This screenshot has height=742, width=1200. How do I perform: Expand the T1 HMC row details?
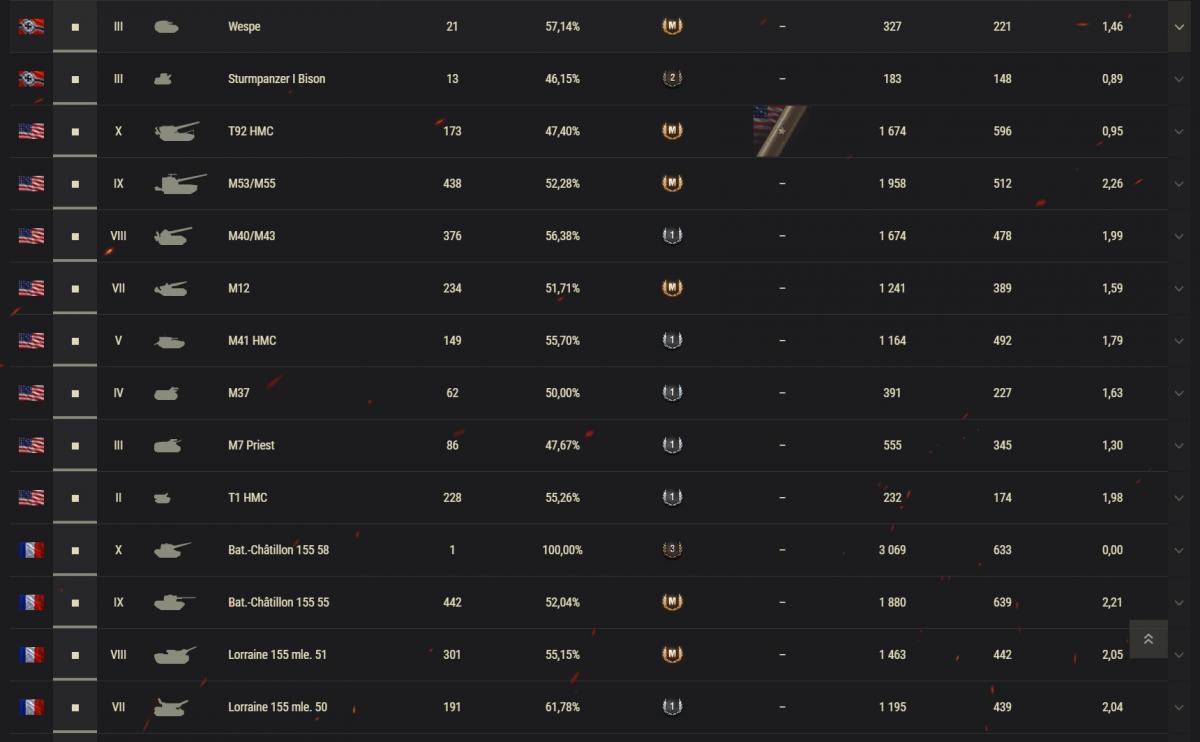coord(1179,498)
